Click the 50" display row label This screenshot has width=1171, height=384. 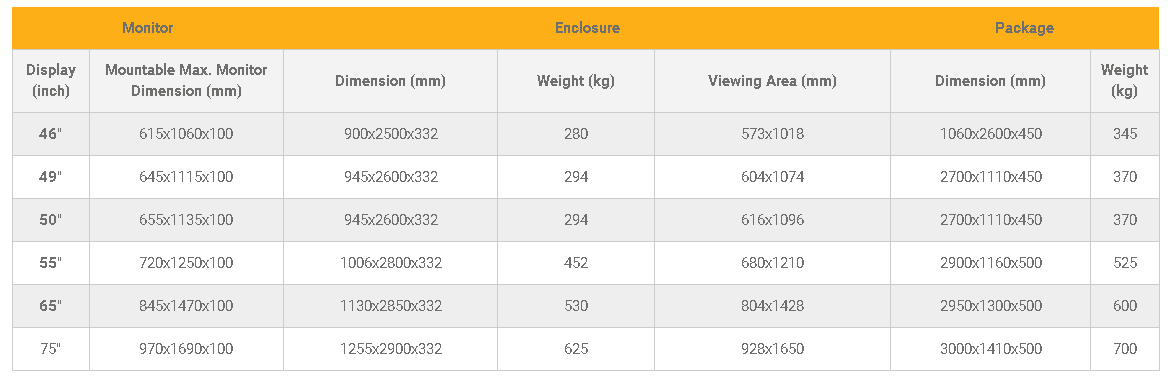point(51,220)
